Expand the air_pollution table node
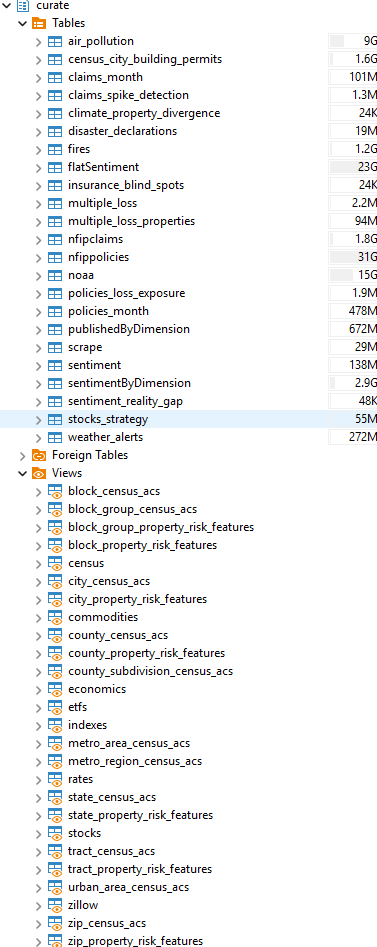Image resolution: width=377 pixels, height=947 pixels. pos(39,42)
